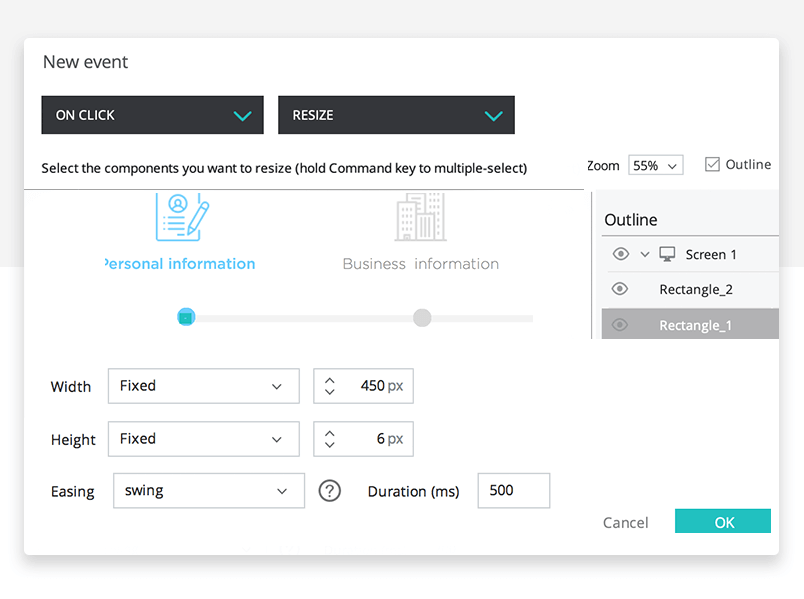Select the Business information label

(420, 264)
